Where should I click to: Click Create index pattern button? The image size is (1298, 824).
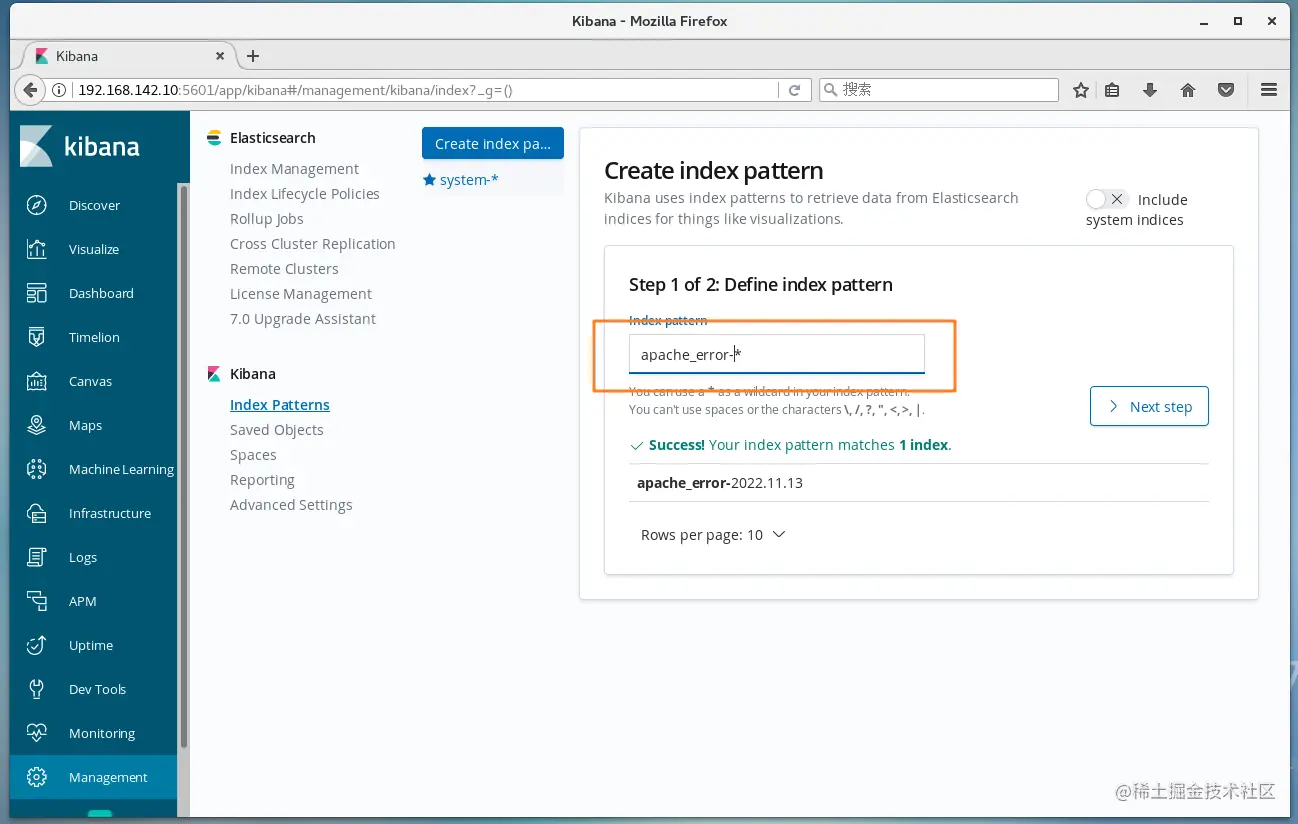(493, 143)
